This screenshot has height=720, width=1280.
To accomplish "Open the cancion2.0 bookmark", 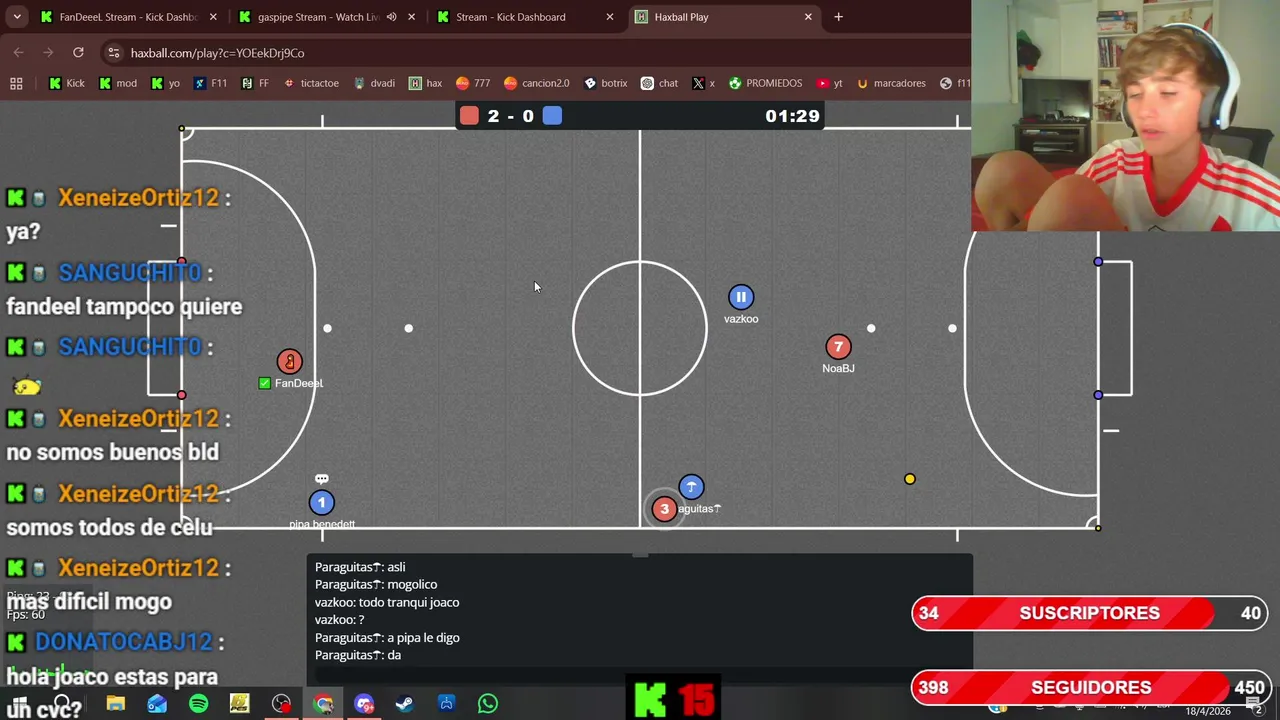I will coord(537,83).
